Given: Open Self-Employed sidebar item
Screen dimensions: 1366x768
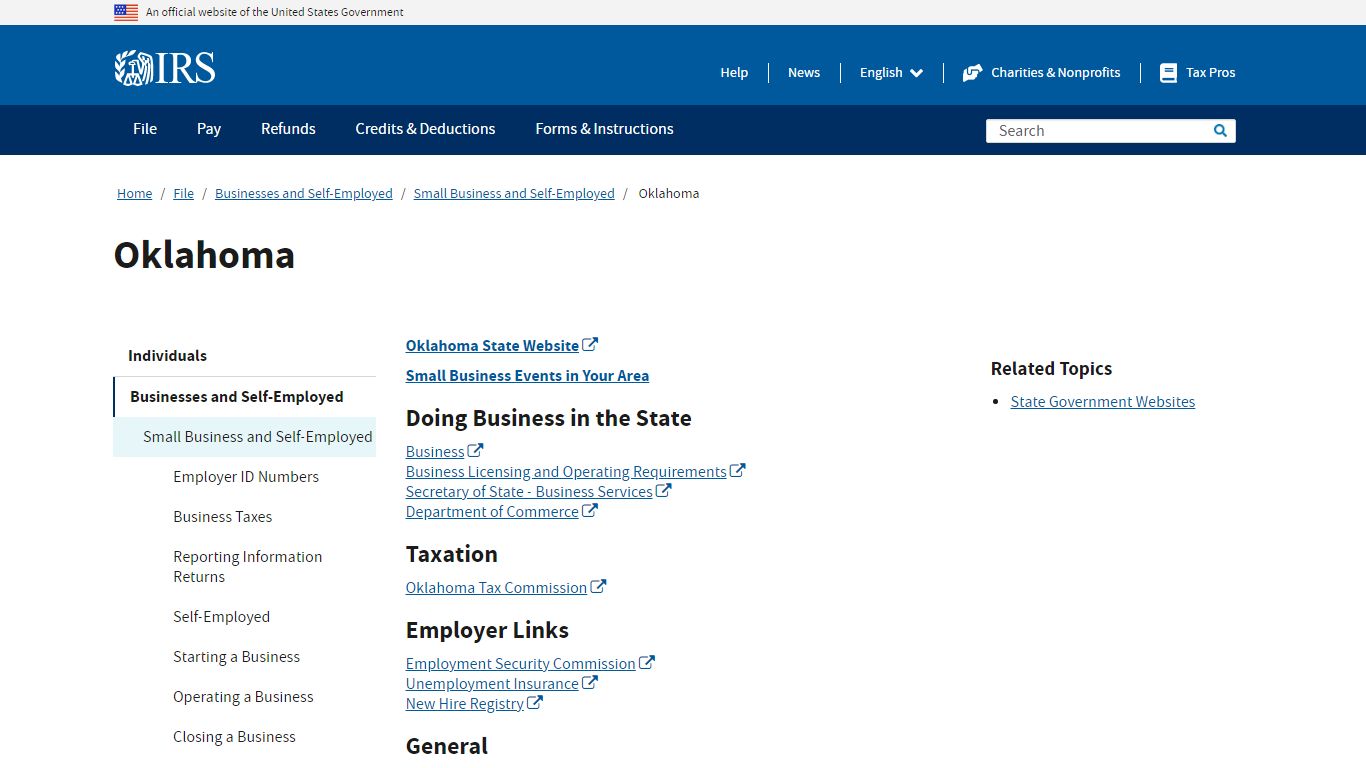Looking at the screenshot, I should tap(221, 617).
